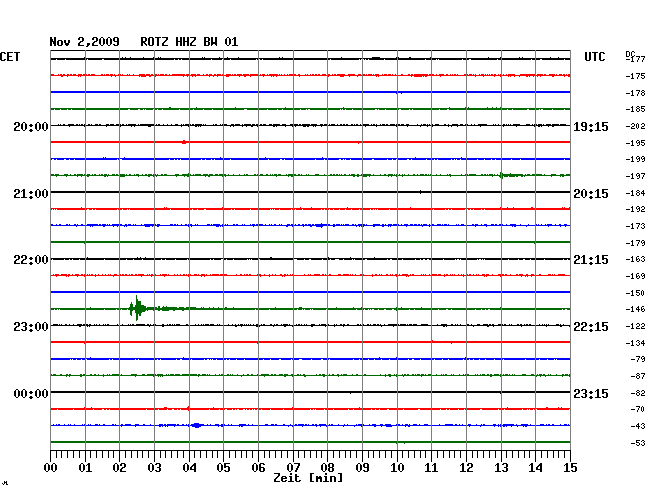
Task: Click the DC offset value "-82"
Action: coord(638,393)
